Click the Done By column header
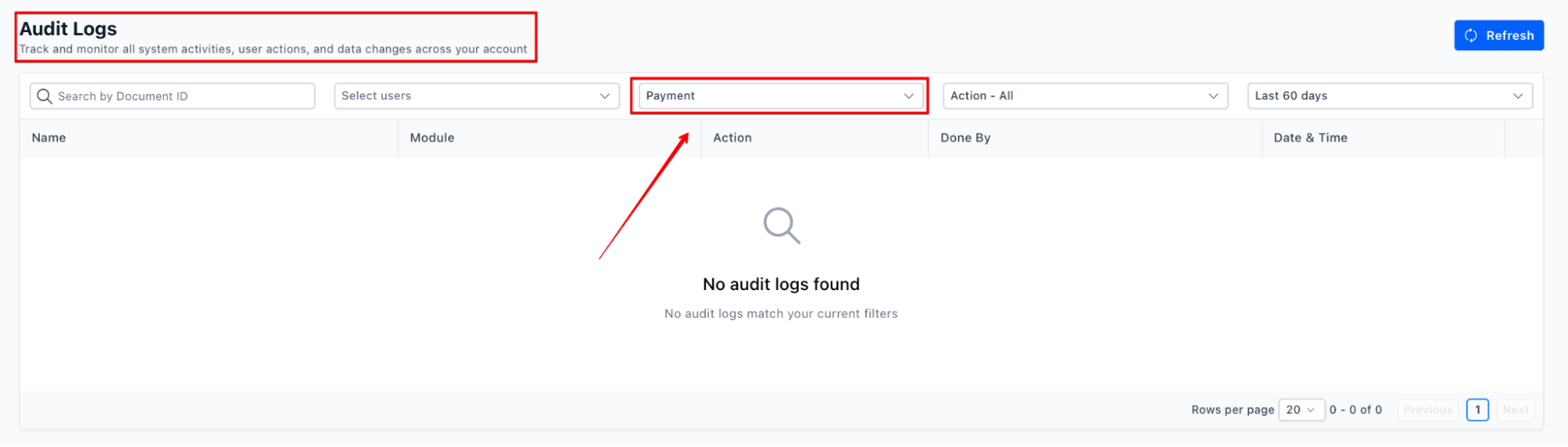1568x447 pixels. (x=966, y=138)
